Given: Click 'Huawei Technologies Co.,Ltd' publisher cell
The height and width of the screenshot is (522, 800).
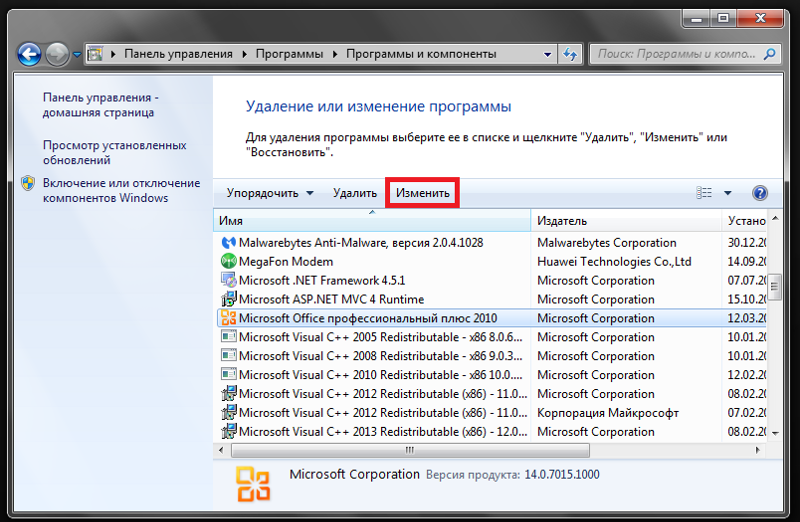Looking at the screenshot, I should pos(614,261).
